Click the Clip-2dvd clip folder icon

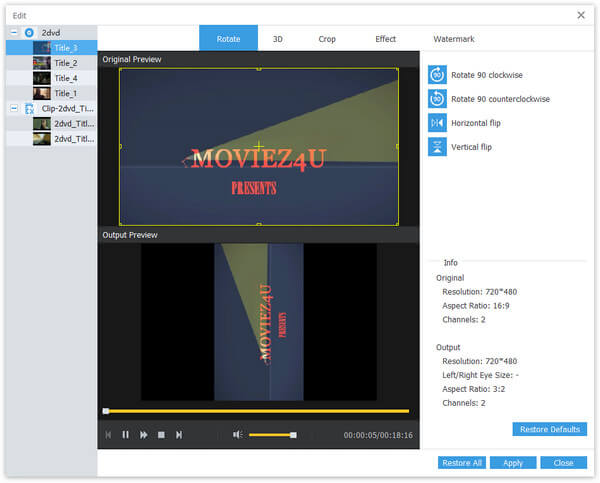(x=29, y=109)
